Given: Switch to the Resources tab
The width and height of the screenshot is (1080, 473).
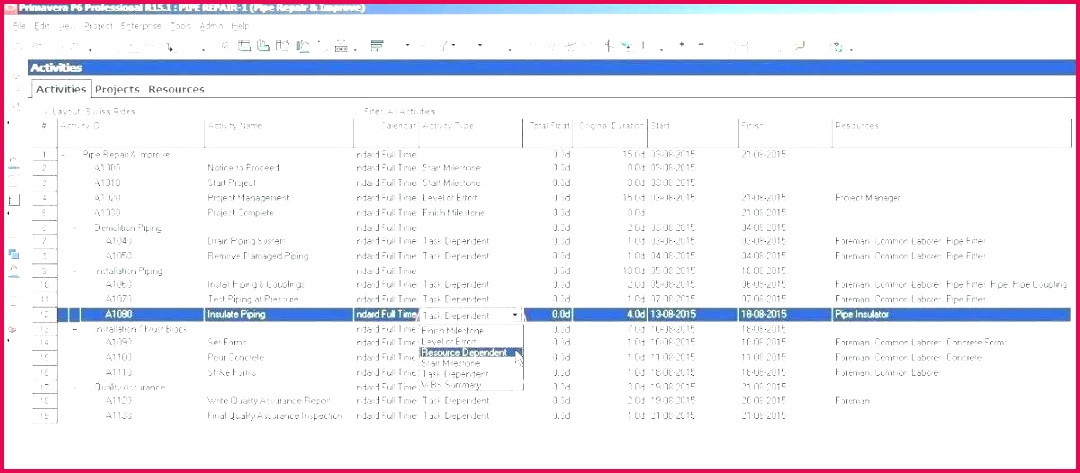Looking at the screenshot, I should click(176, 90).
